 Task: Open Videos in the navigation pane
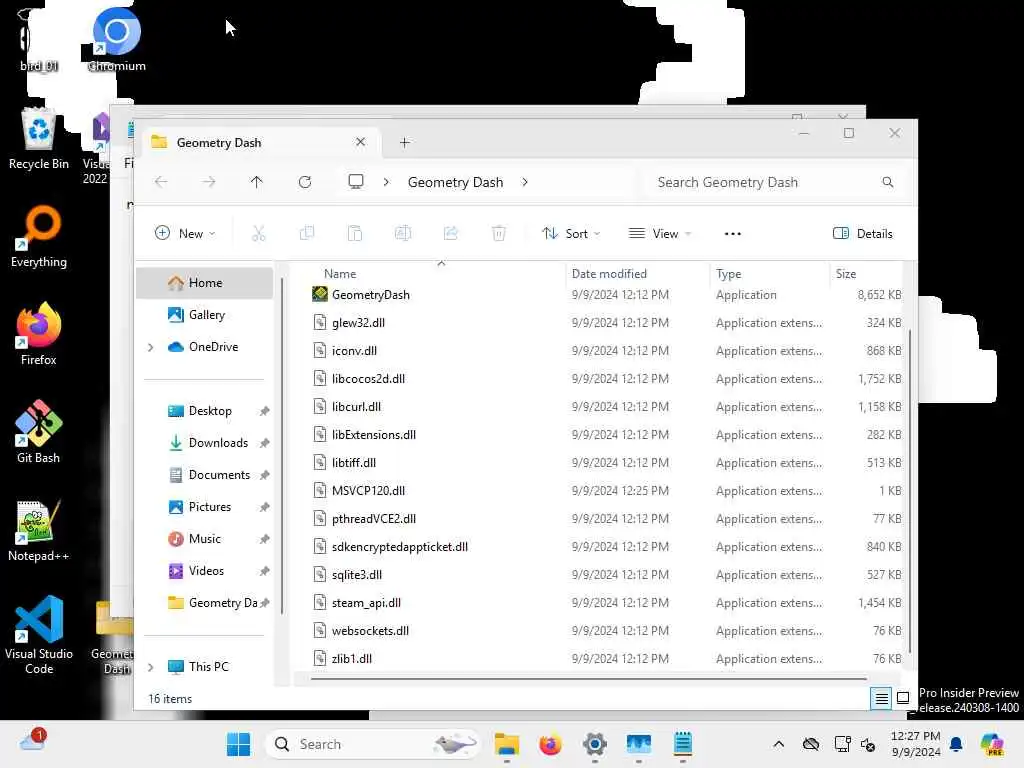(204, 571)
